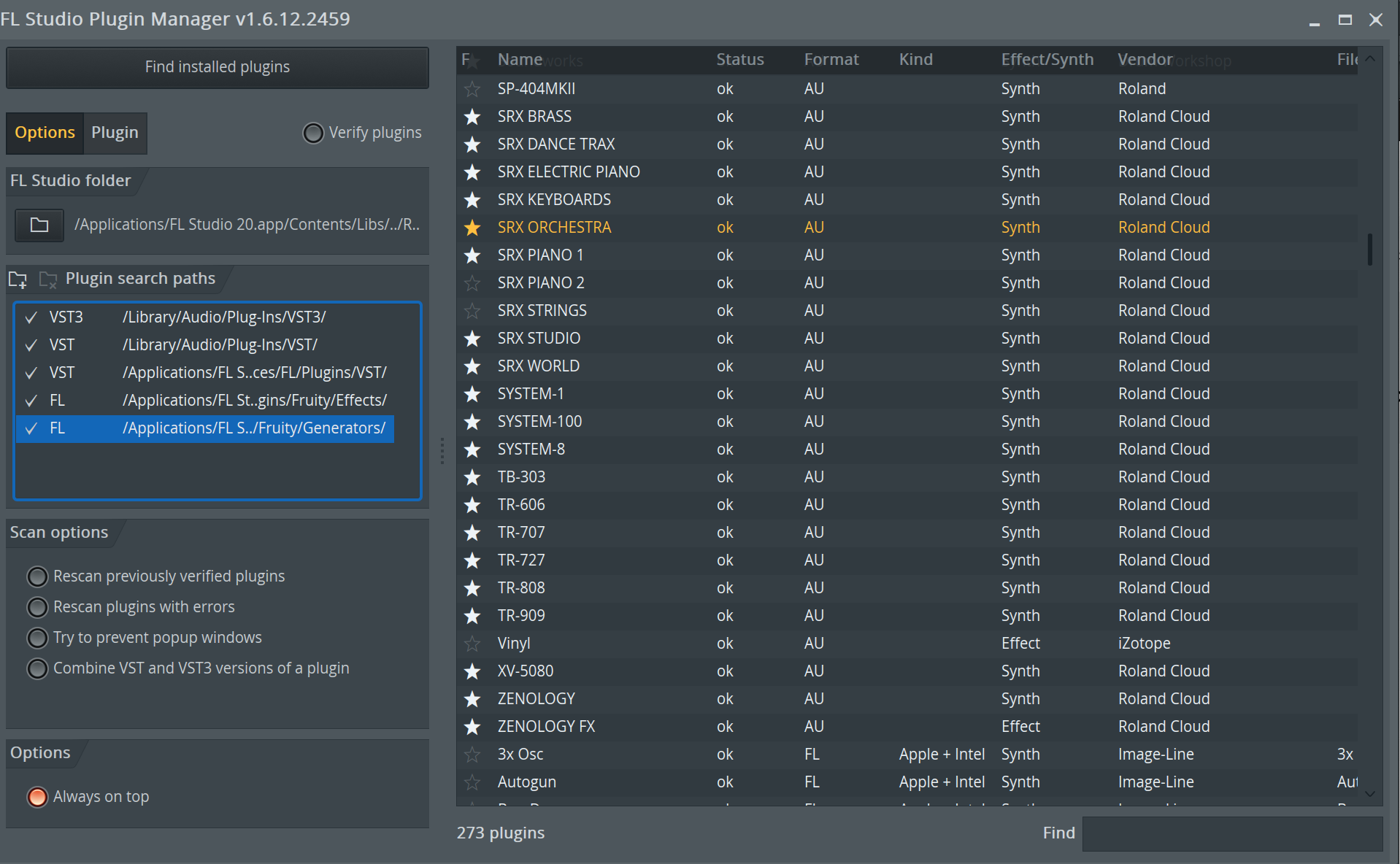Toggle favorite star for TR-808
Screen dimensions: 1400x864
(472, 588)
